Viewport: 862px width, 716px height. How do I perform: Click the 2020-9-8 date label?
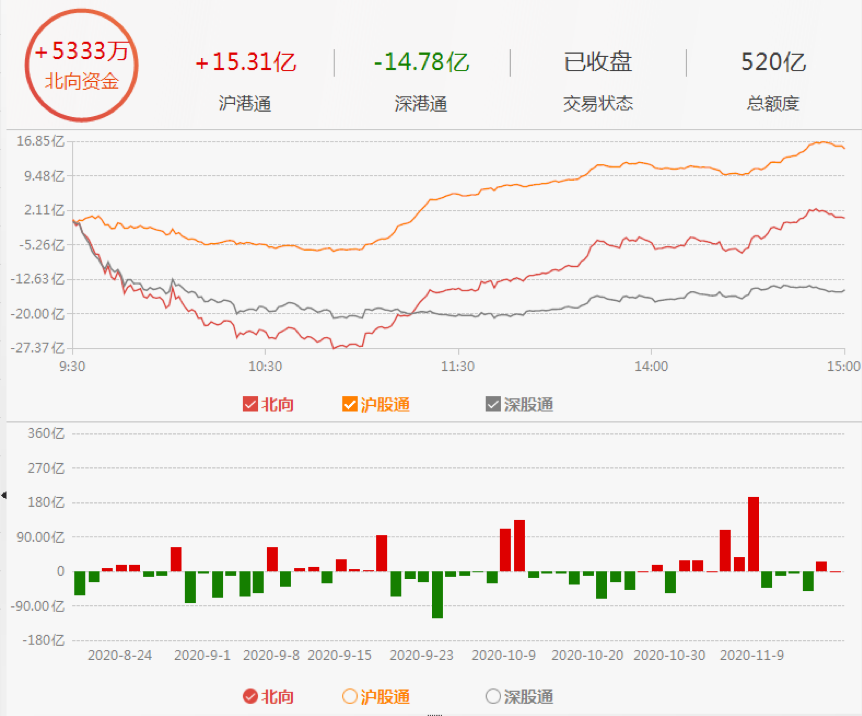[x=272, y=656]
